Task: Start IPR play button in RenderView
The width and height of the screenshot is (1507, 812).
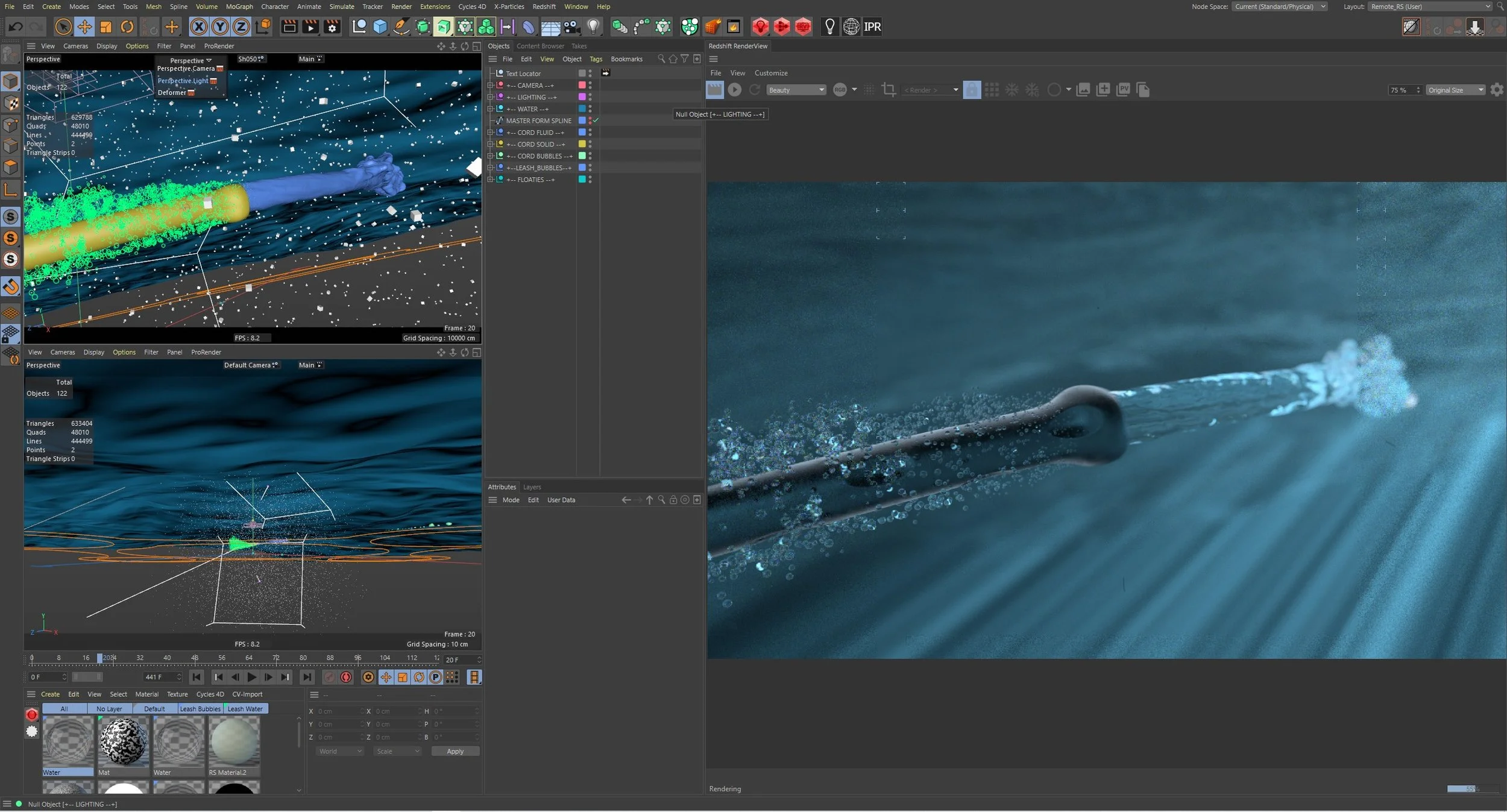Action: pos(734,90)
